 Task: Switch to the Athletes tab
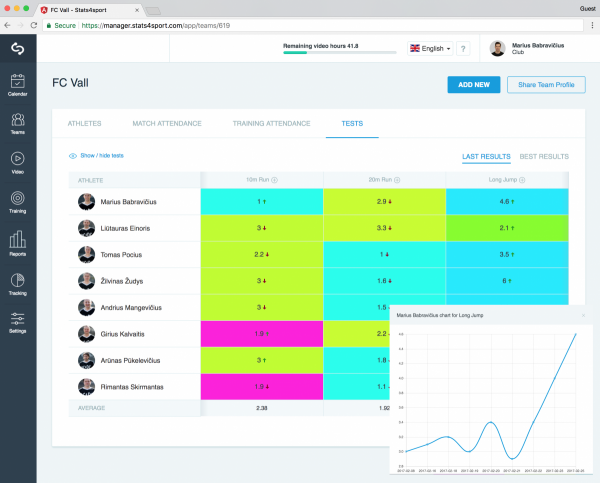85,124
